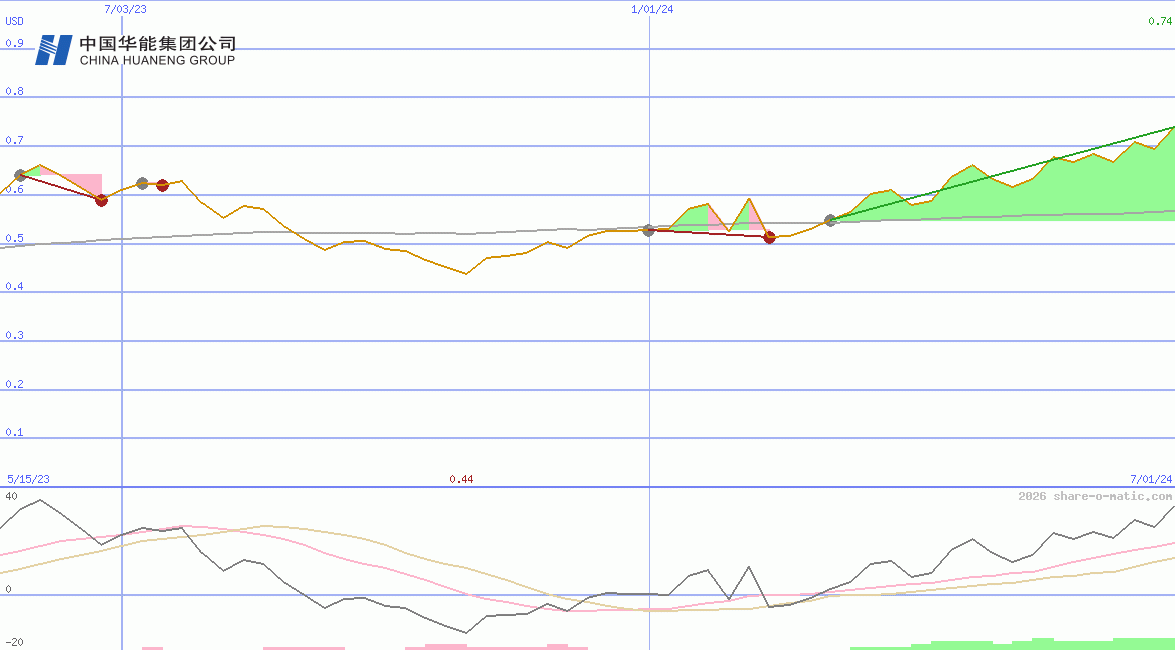The image size is (1175, 650).
Task: Click the gray marker dot on 1/01/24 line
Action: tap(649, 230)
